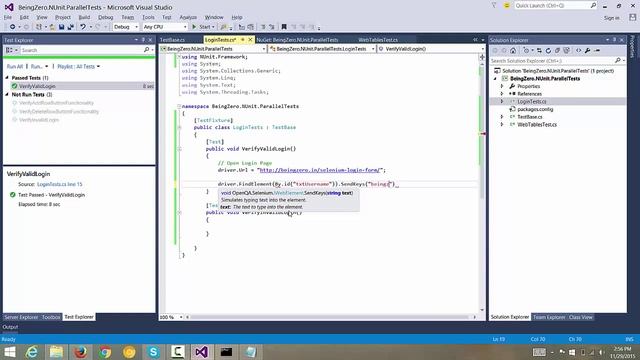Viewport: 640px width, 360px height.
Task: Click the search magnifier in Test Explorer
Action: 146,50
